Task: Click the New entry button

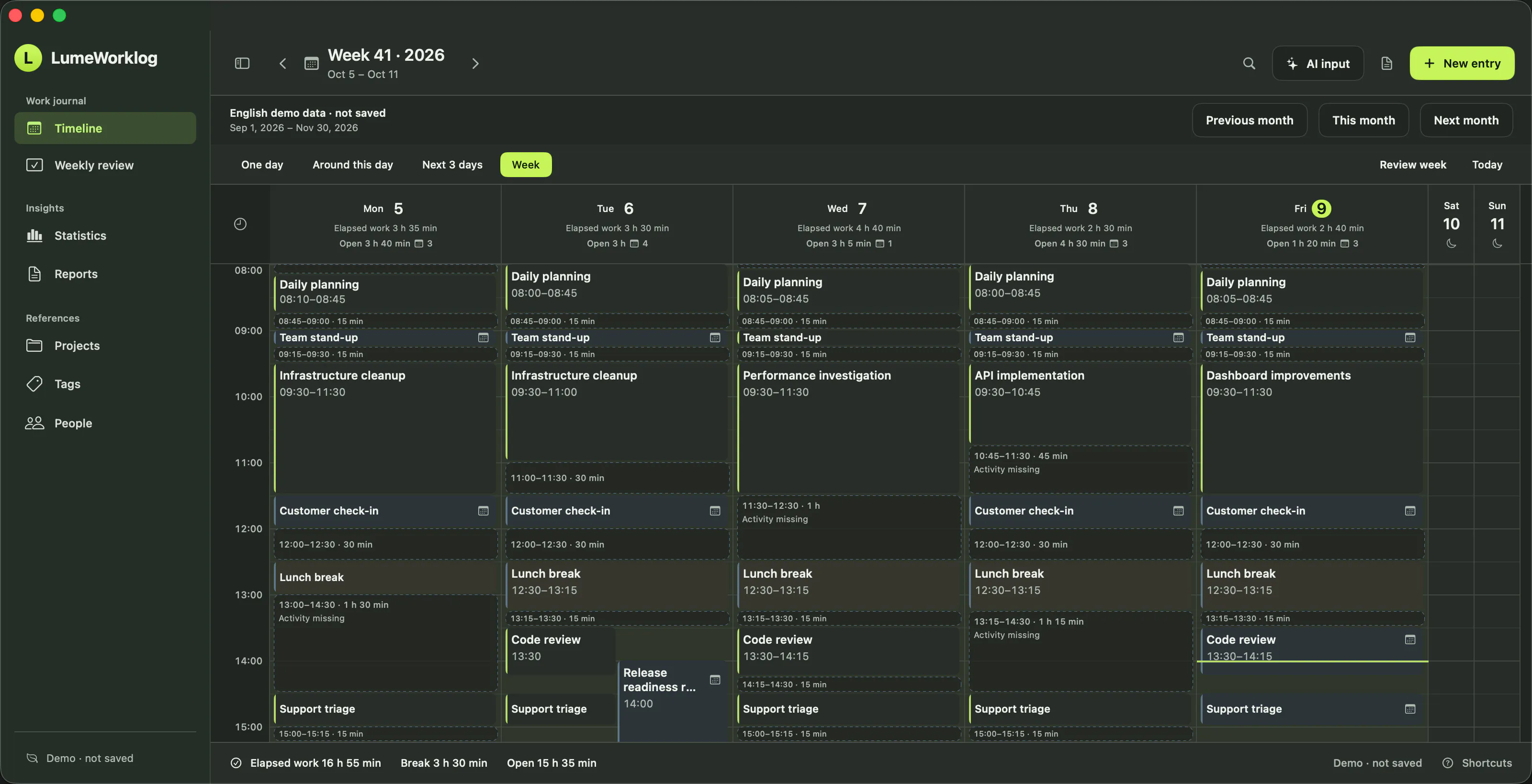Action: pos(1462,63)
